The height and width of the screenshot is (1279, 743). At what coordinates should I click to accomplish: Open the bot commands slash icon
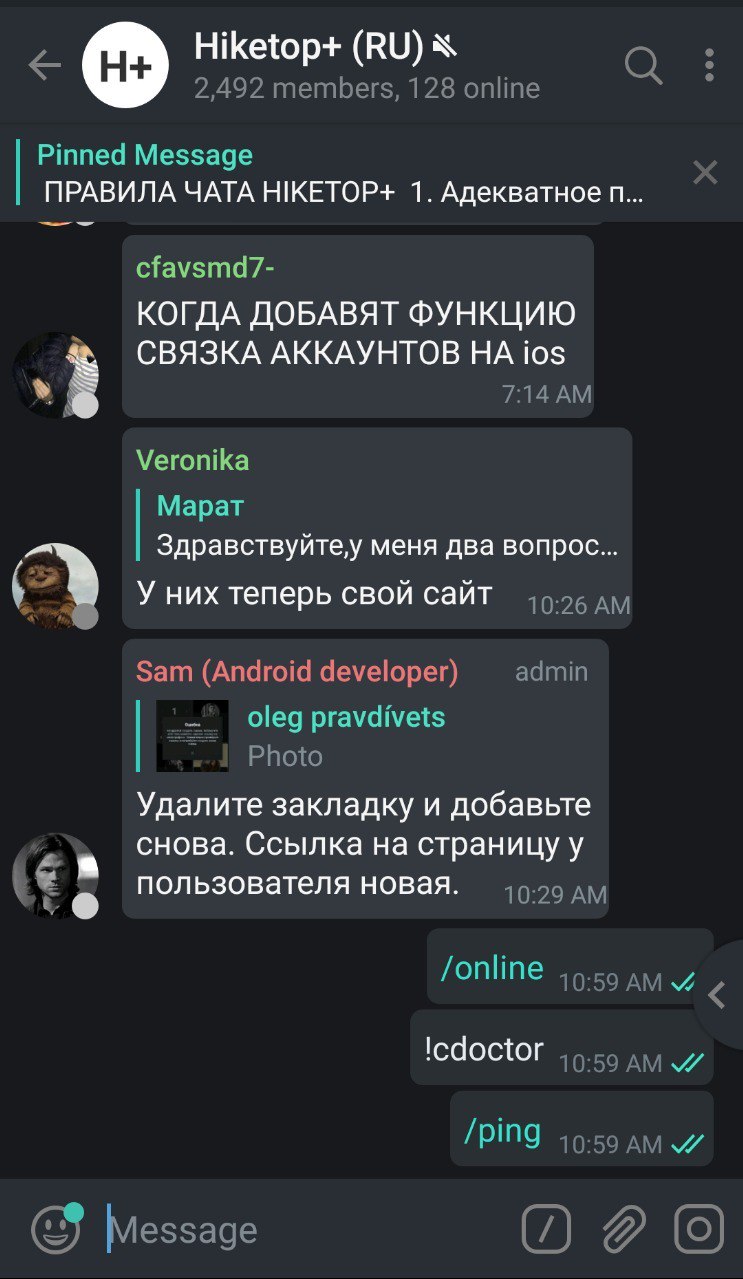tap(546, 1229)
